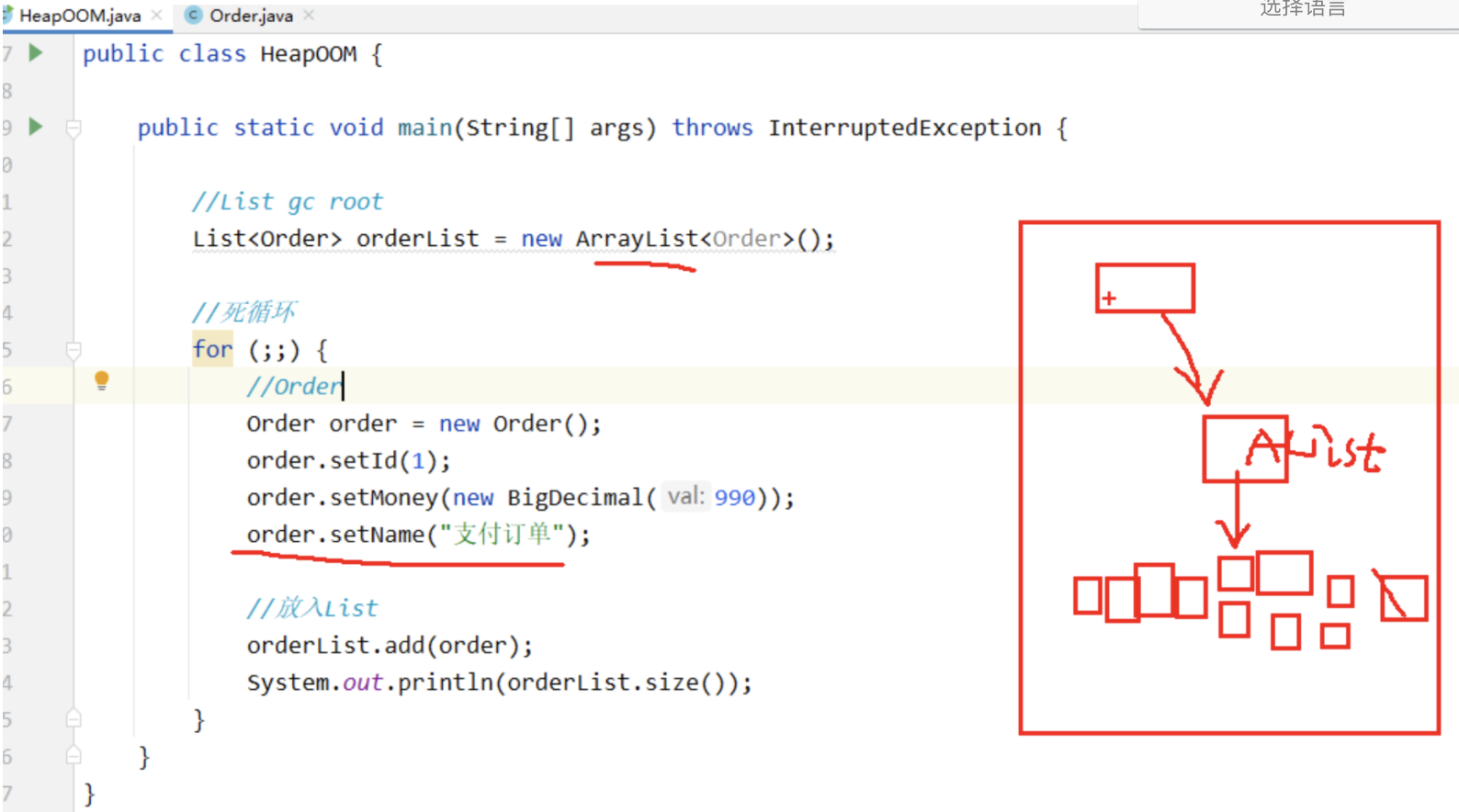Open the 选择语言 language selector
The height and width of the screenshot is (812, 1459).
coord(1301,9)
